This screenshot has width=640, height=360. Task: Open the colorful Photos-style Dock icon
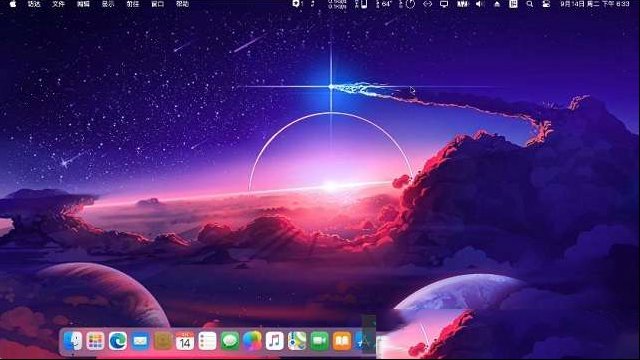coord(252,341)
